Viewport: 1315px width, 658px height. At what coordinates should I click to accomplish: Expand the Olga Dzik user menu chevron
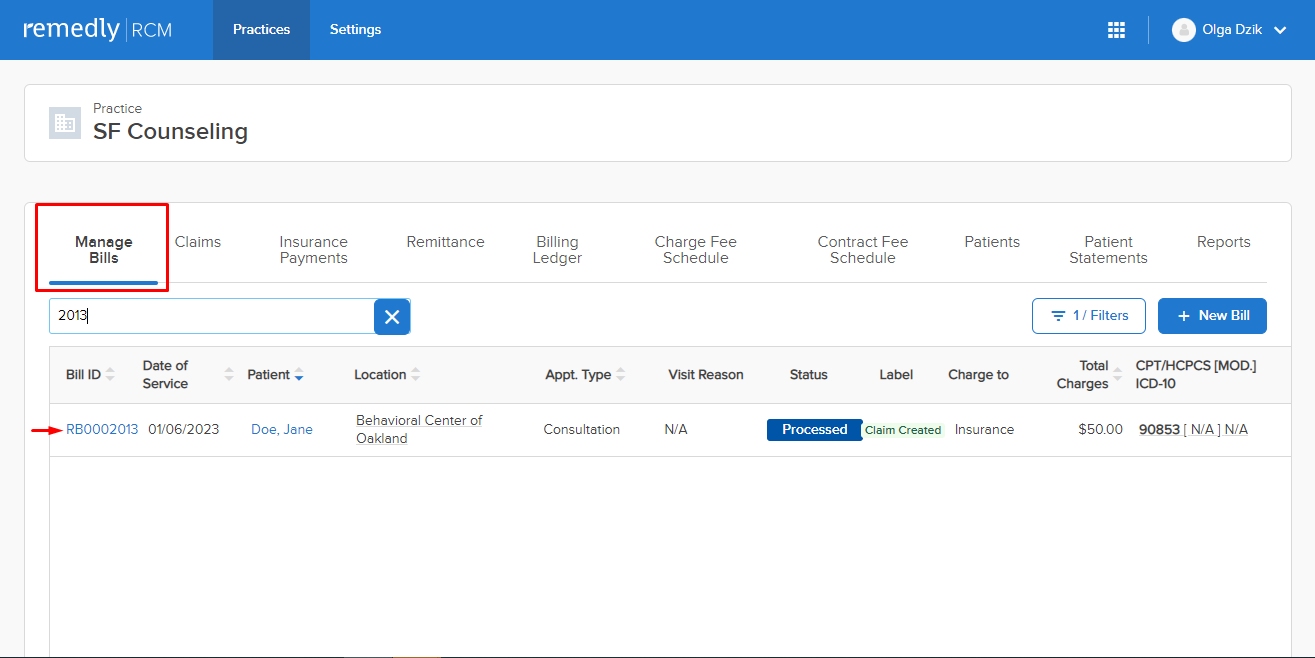1280,30
